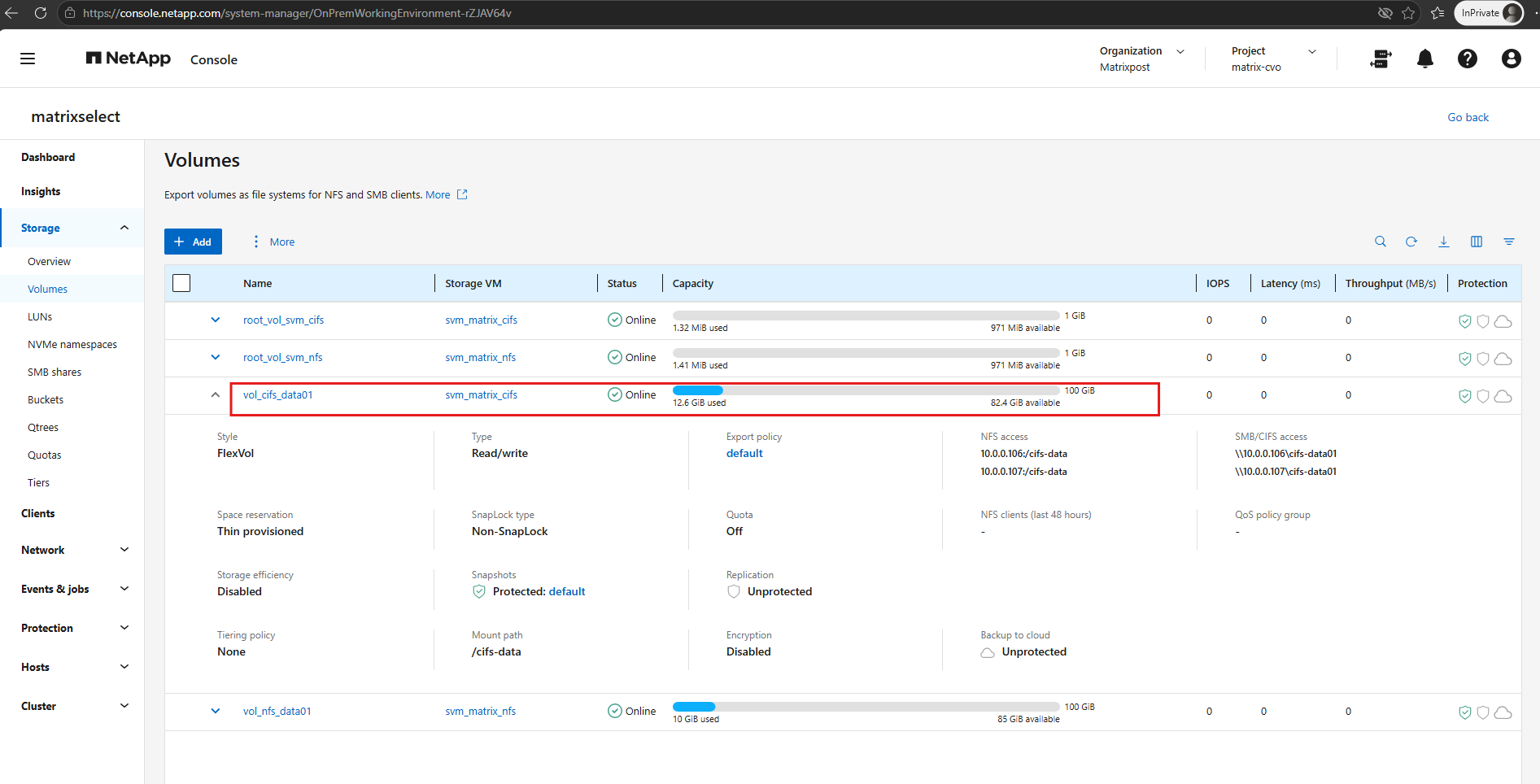The width and height of the screenshot is (1540, 784).
Task: Expand the vol_nfs_data01 row
Action: [216, 711]
